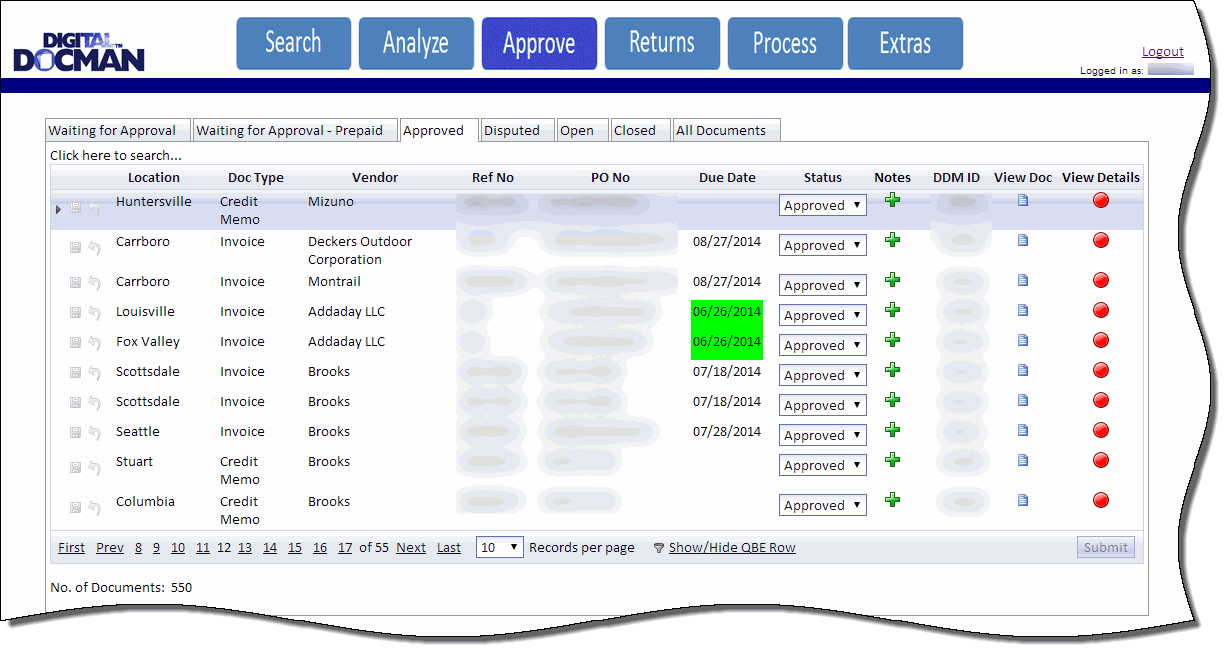
Task: Toggle the Show/Hide QBE Row link
Action: [x=732, y=548]
